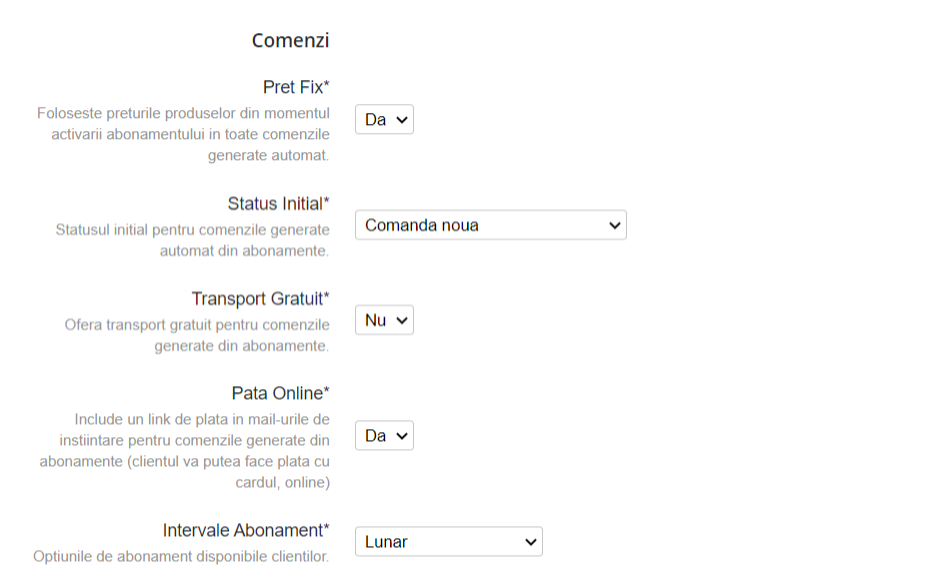The height and width of the screenshot is (588, 933).
Task: Click 'Lunar' value in Intervale Abonament
Action: pos(387,542)
